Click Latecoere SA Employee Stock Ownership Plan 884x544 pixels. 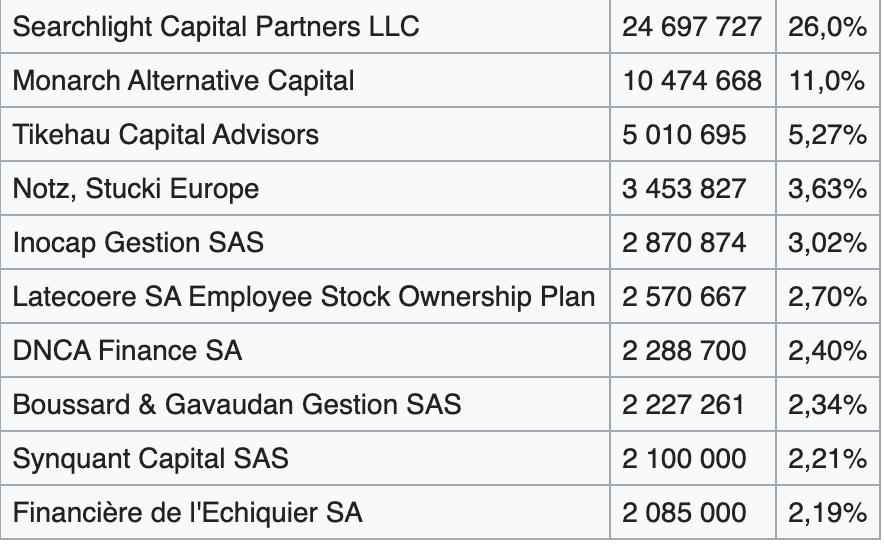point(305,296)
